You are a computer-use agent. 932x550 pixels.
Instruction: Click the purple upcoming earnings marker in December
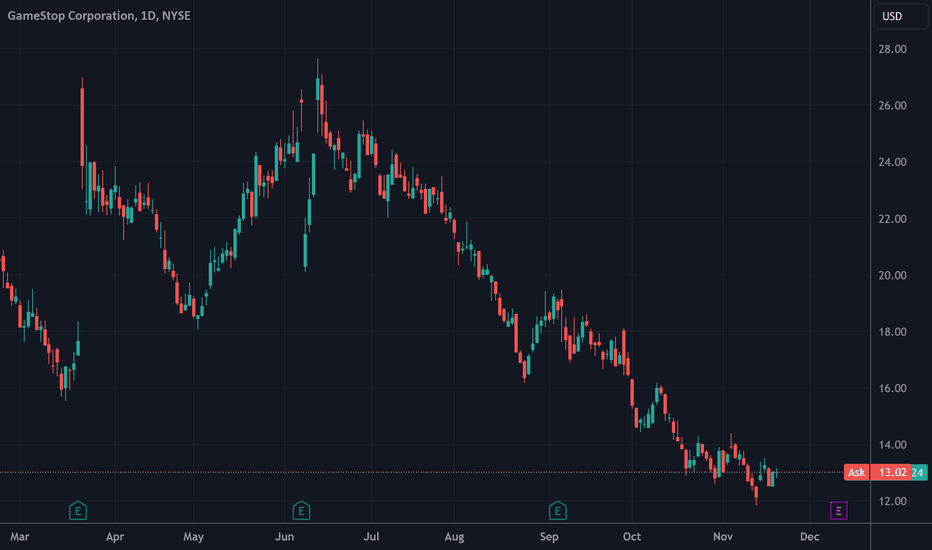click(839, 510)
